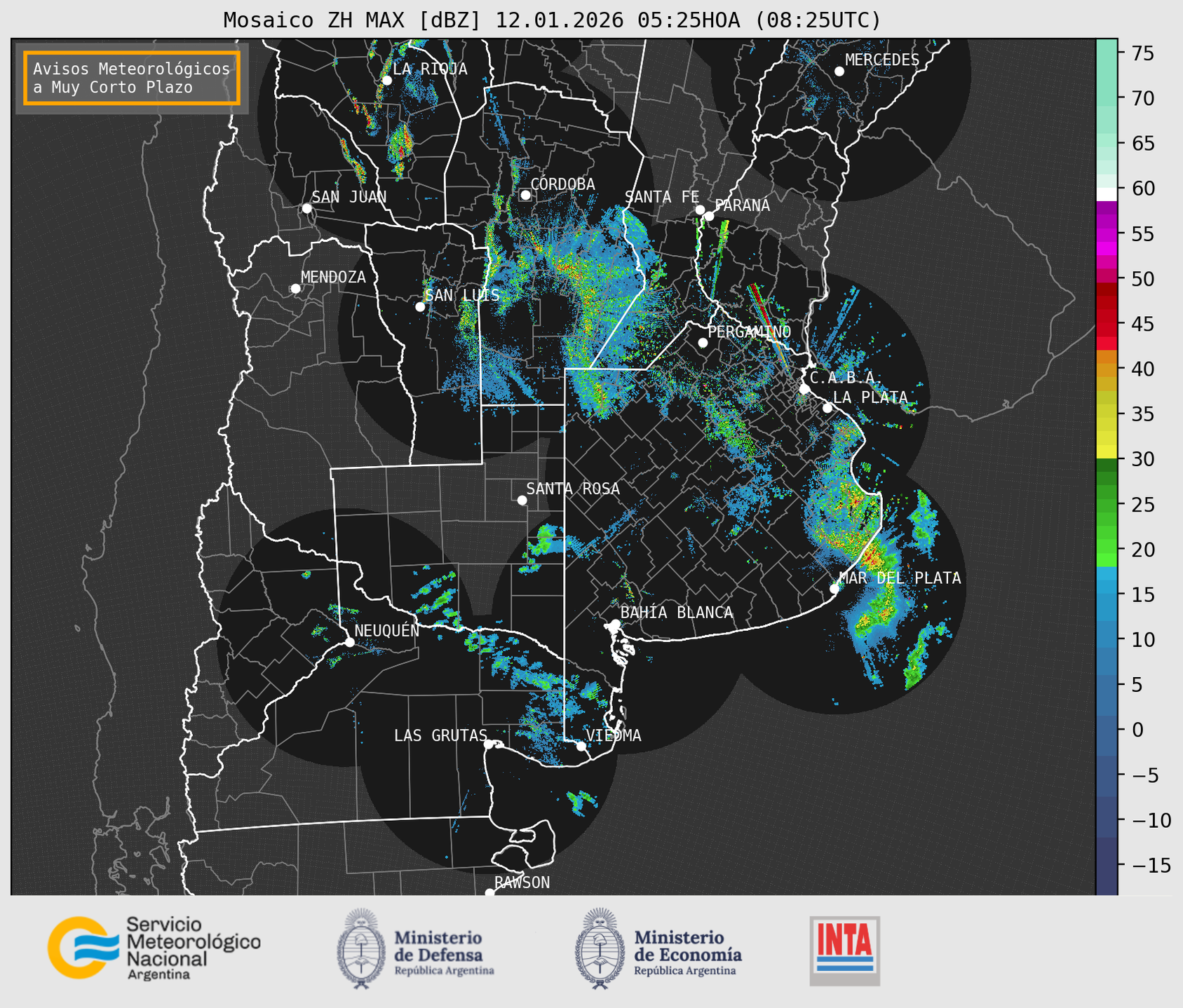Select the PARANÁ city label
Viewport: 1183px width, 1008px height.
point(742,205)
